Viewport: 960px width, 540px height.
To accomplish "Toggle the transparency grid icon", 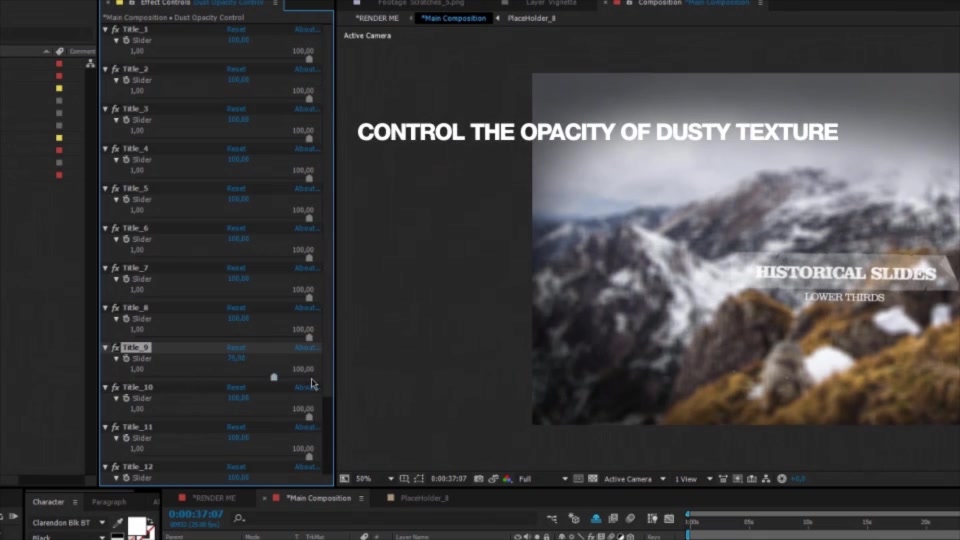I will pos(593,479).
